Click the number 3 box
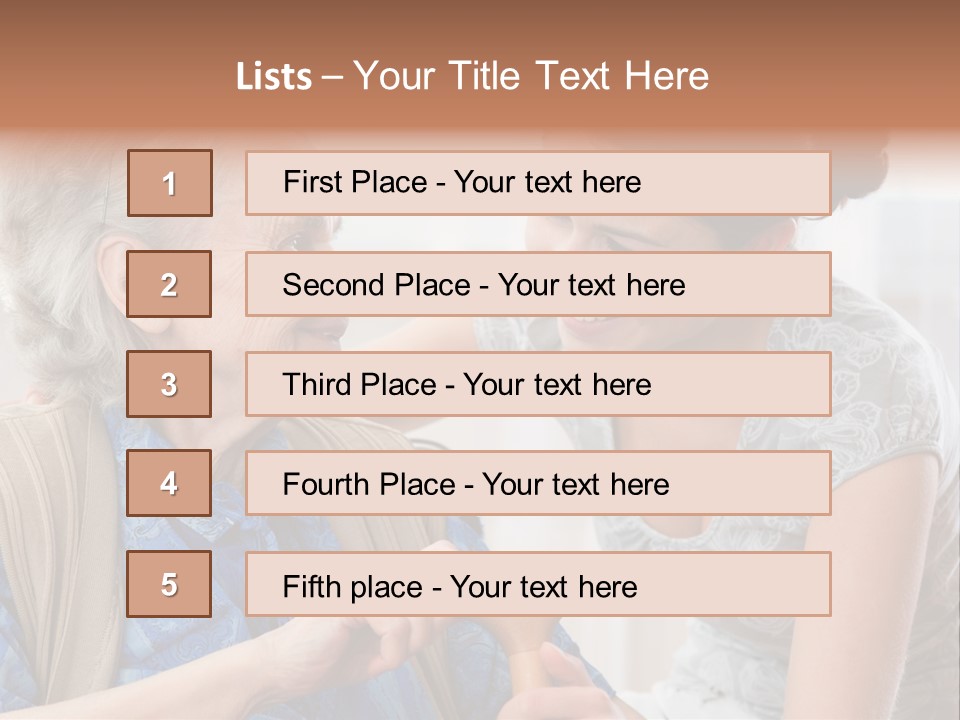The width and height of the screenshot is (960, 720). (x=169, y=384)
